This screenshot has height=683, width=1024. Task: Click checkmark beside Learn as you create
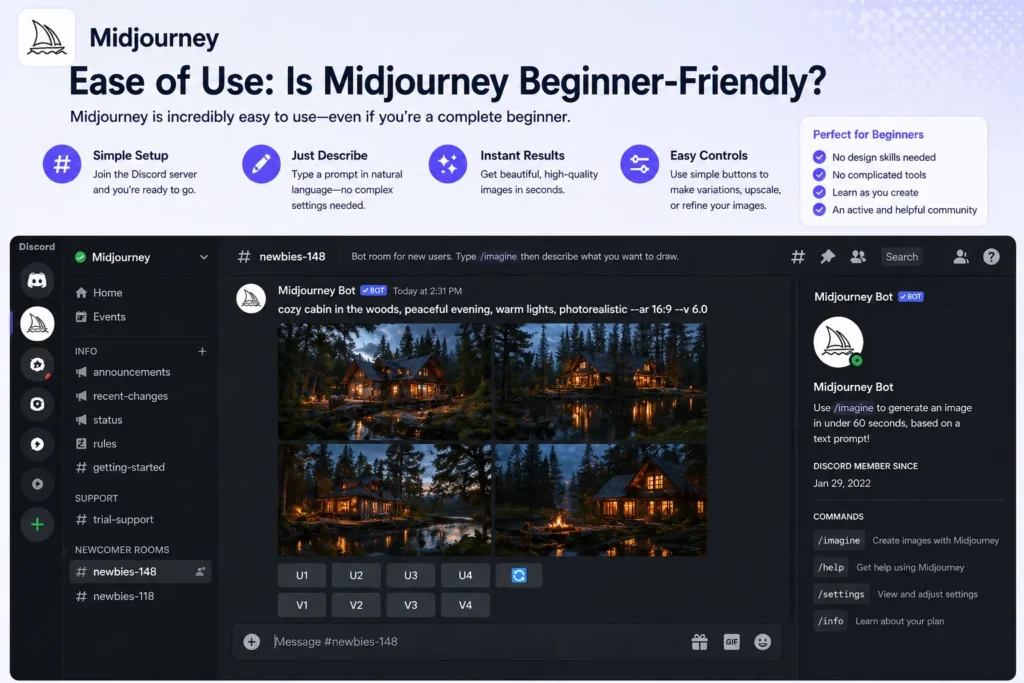coord(819,192)
